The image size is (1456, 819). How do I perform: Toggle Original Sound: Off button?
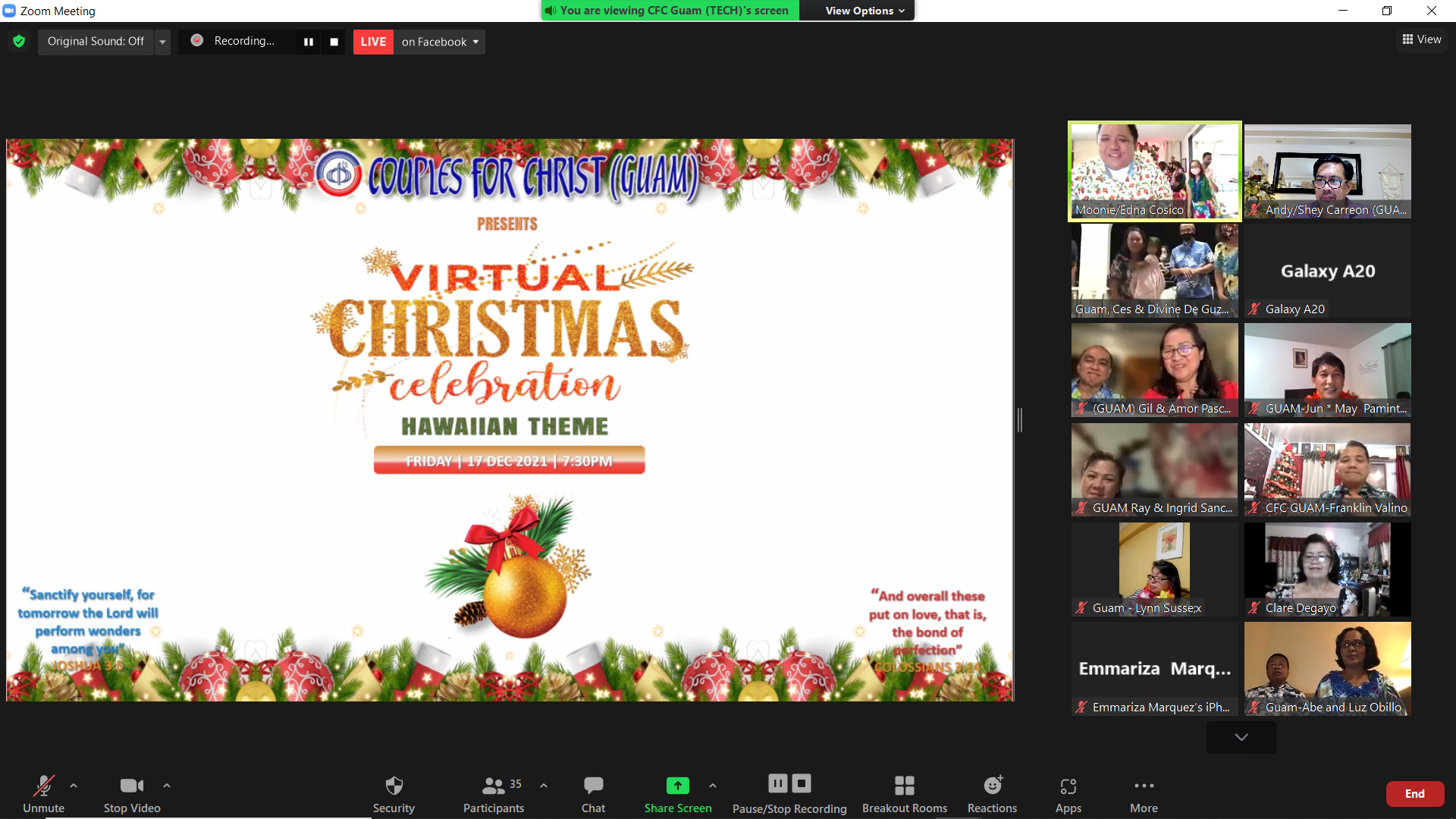tap(96, 42)
